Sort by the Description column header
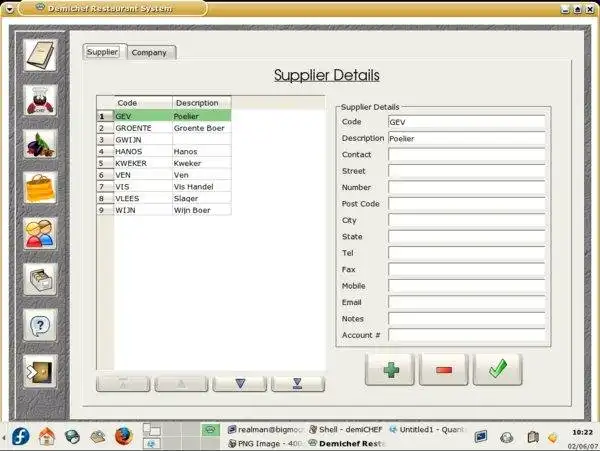600x451 pixels. click(202, 103)
